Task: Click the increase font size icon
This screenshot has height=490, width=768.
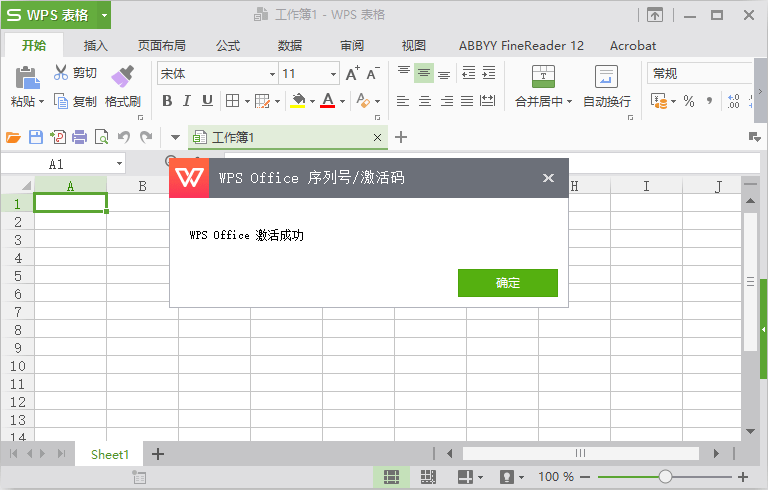Action: pyautogui.click(x=352, y=74)
